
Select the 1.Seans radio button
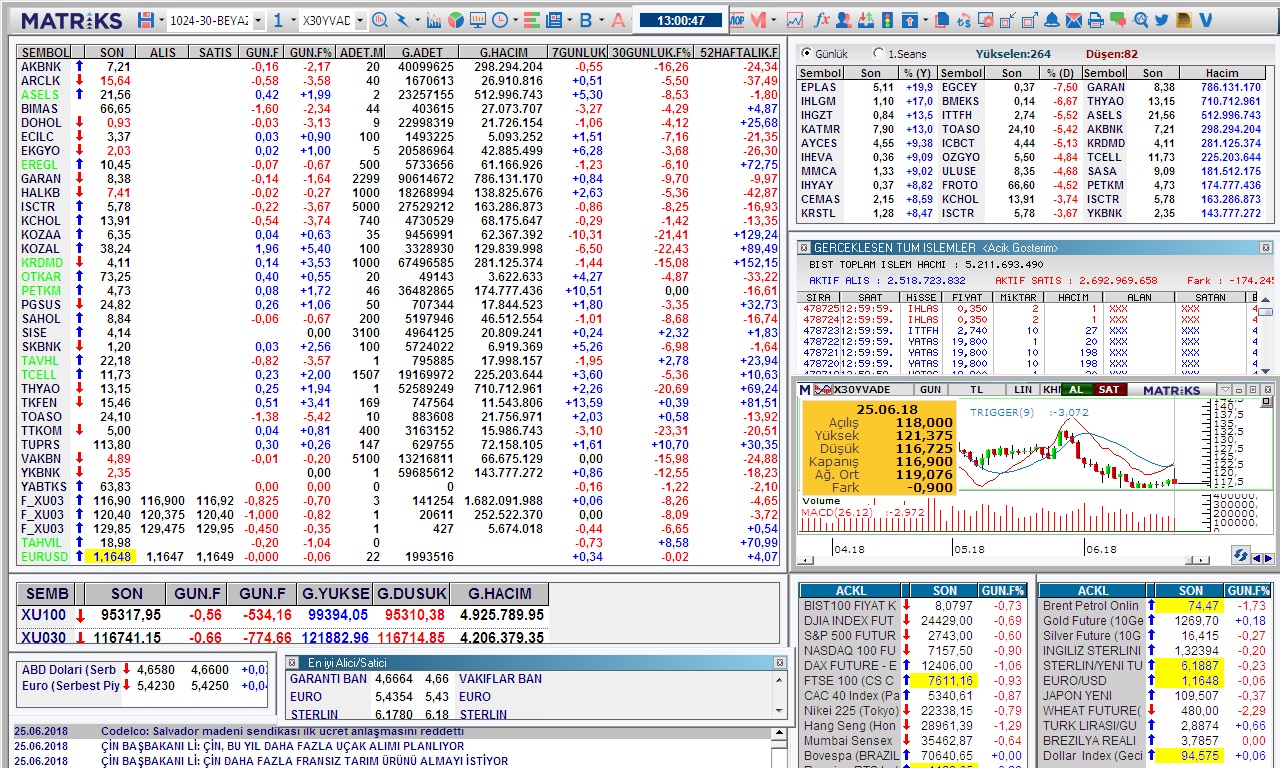[x=878, y=54]
